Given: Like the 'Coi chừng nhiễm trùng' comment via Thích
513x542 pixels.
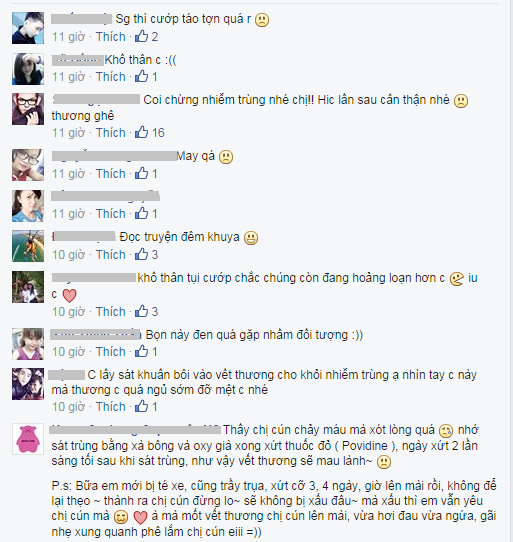Looking at the screenshot, I should [x=111, y=133].
